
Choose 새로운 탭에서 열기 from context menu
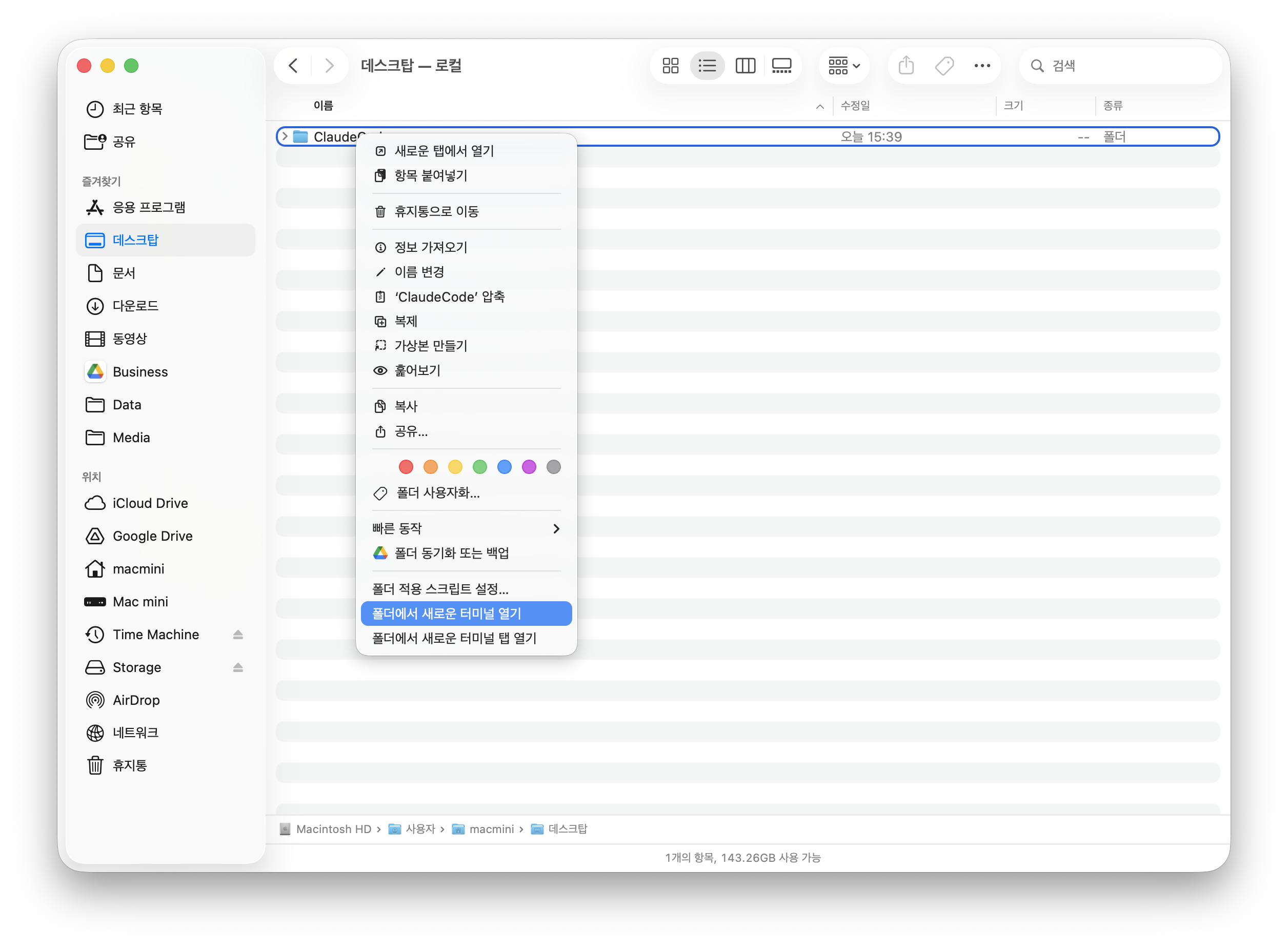pyautogui.click(x=466, y=151)
